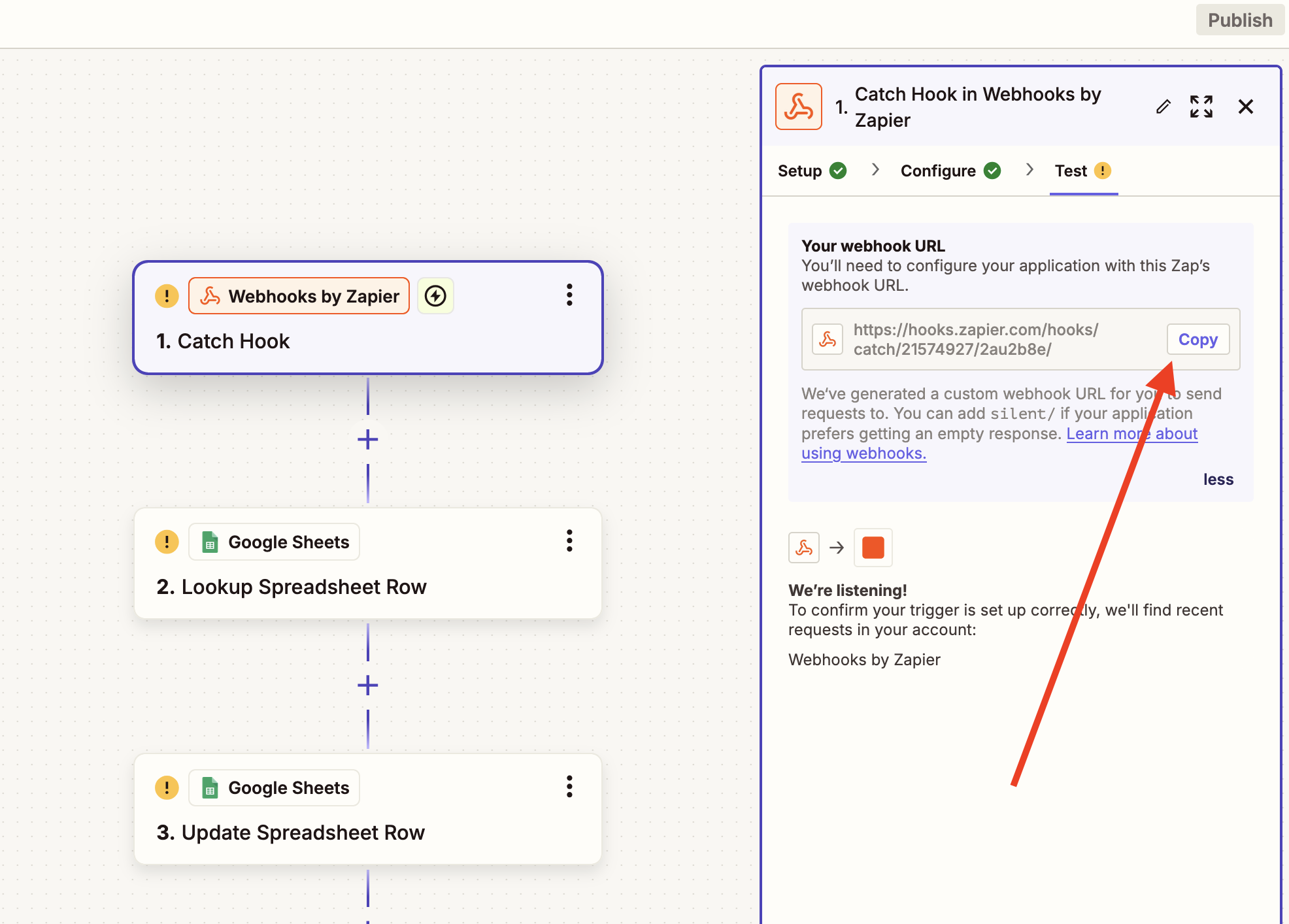Image resolution: width=1289 pixels, height=924 pixels.
Task: Click warning icon on Lookup Spreadsheet Row step
Action: pyautogui.click(x=167, y=542)
